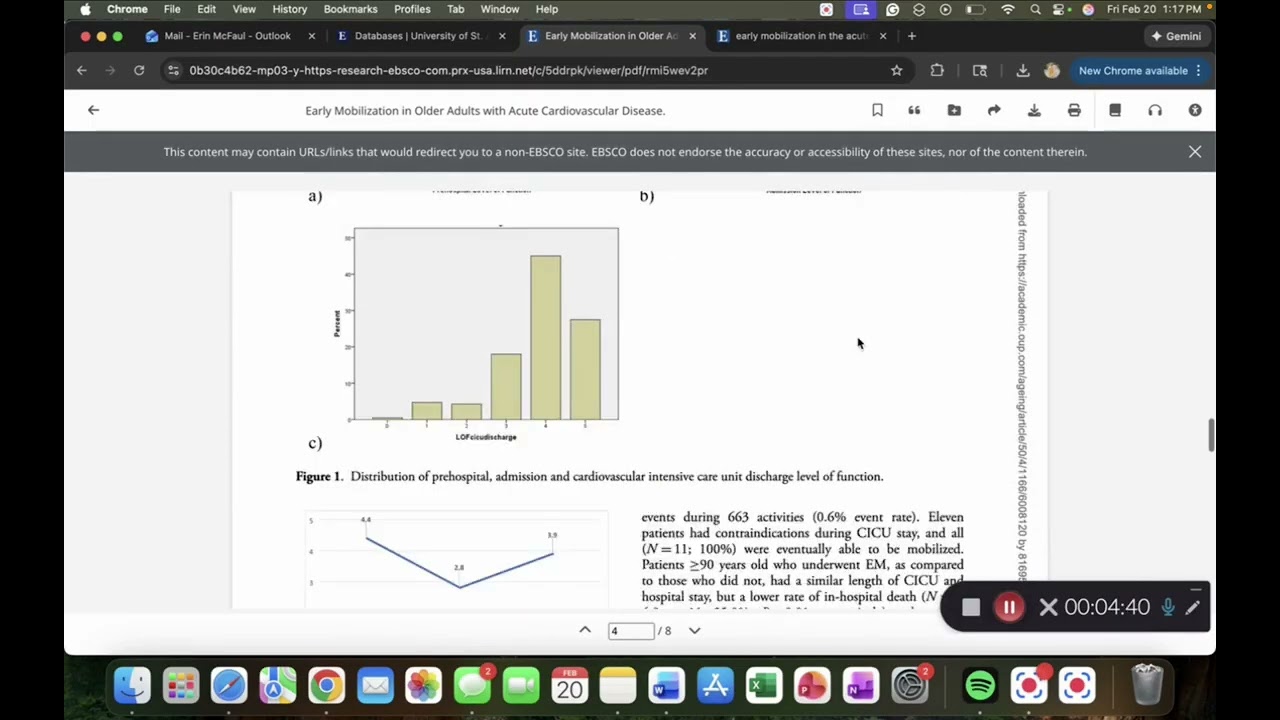Reload the current page
The width and height of the screenshot is (1280, 720).
(x=139, y=70)
